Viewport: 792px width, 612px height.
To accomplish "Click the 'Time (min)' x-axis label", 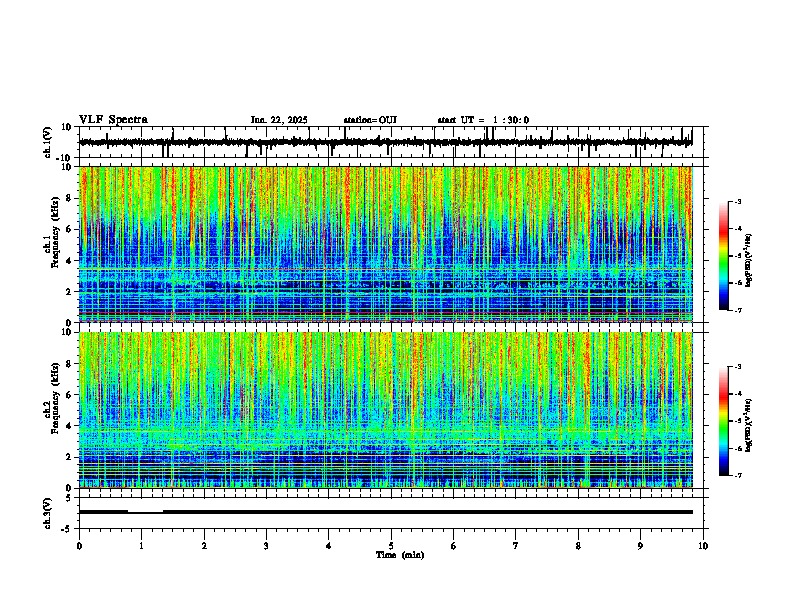I will pyautogui.click(x=400, y=555).
